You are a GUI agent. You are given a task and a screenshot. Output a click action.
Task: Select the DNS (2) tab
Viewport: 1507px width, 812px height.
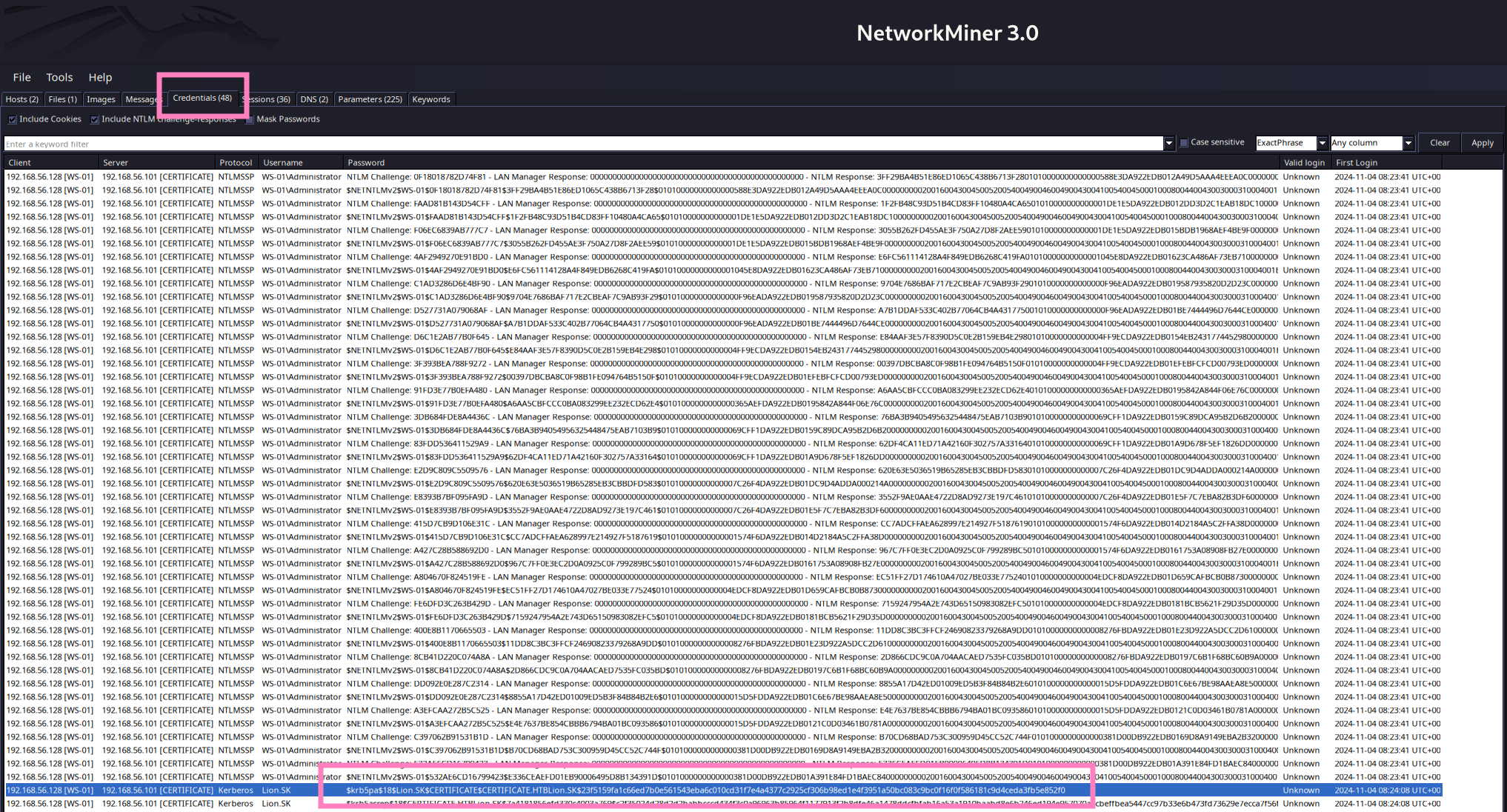coord(313,99)
